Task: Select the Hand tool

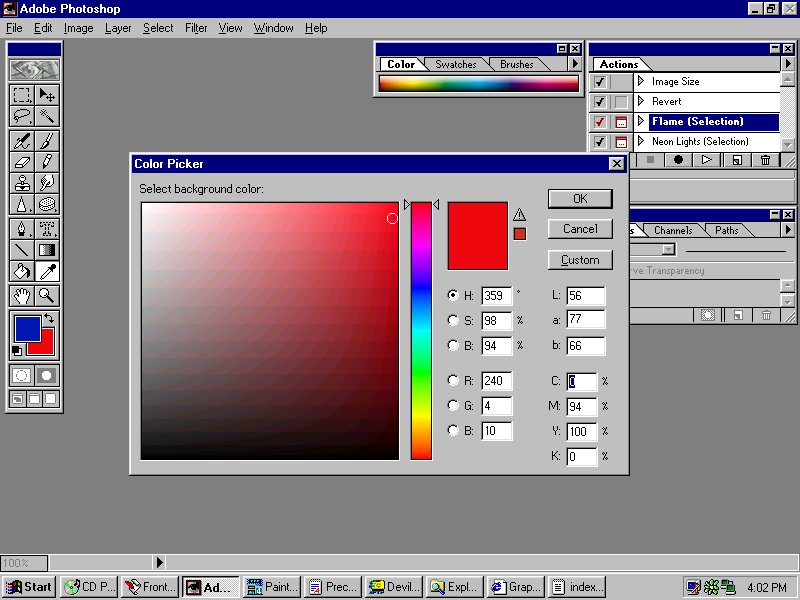Action: tap(21, 295)
